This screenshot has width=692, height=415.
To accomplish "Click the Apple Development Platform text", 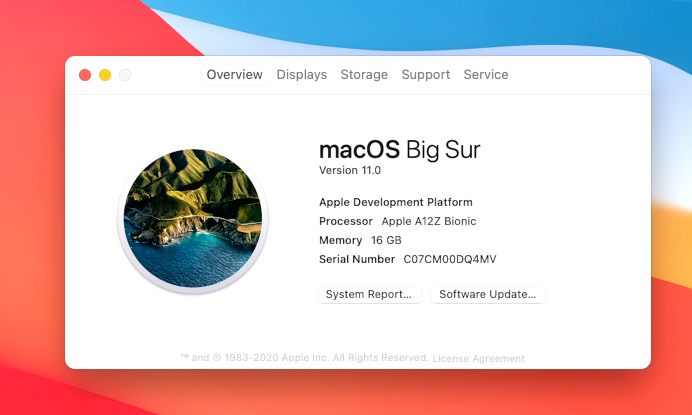I will coord(396,202).
